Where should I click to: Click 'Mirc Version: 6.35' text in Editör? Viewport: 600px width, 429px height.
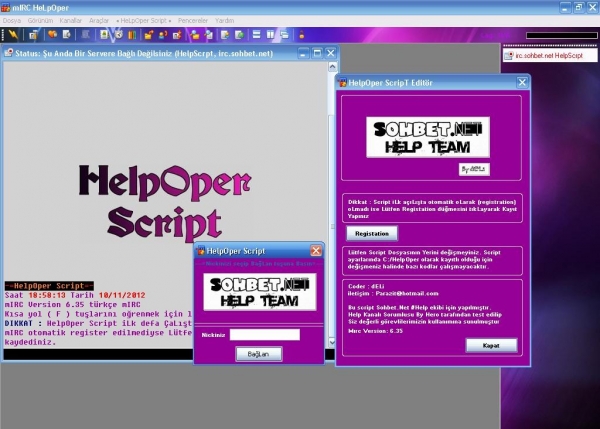pyautogui.click(x=375, y=331)
